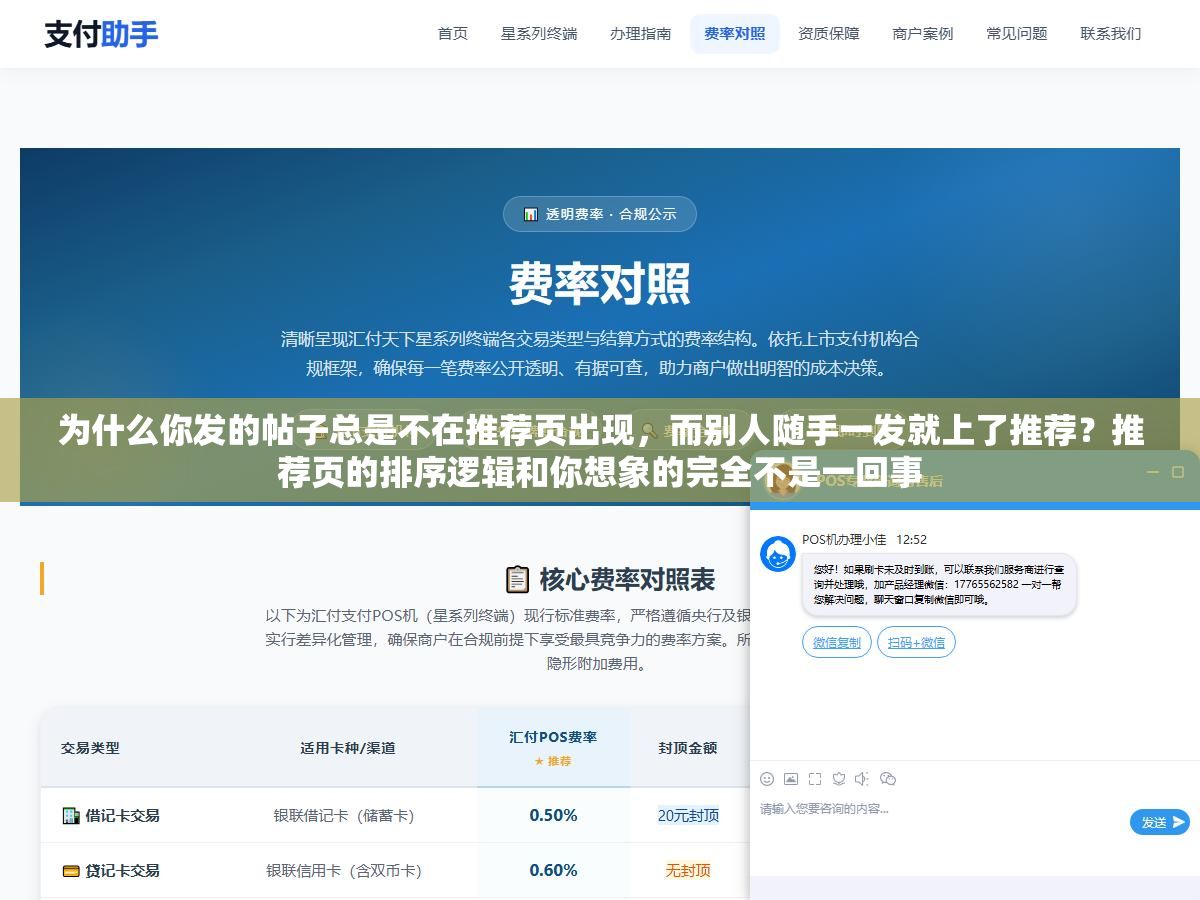Image resolution: width=1200 pixels, height=900 pixels.
Task: Click the 借记卡交易 row label
Action: click(x=122, y=816)
